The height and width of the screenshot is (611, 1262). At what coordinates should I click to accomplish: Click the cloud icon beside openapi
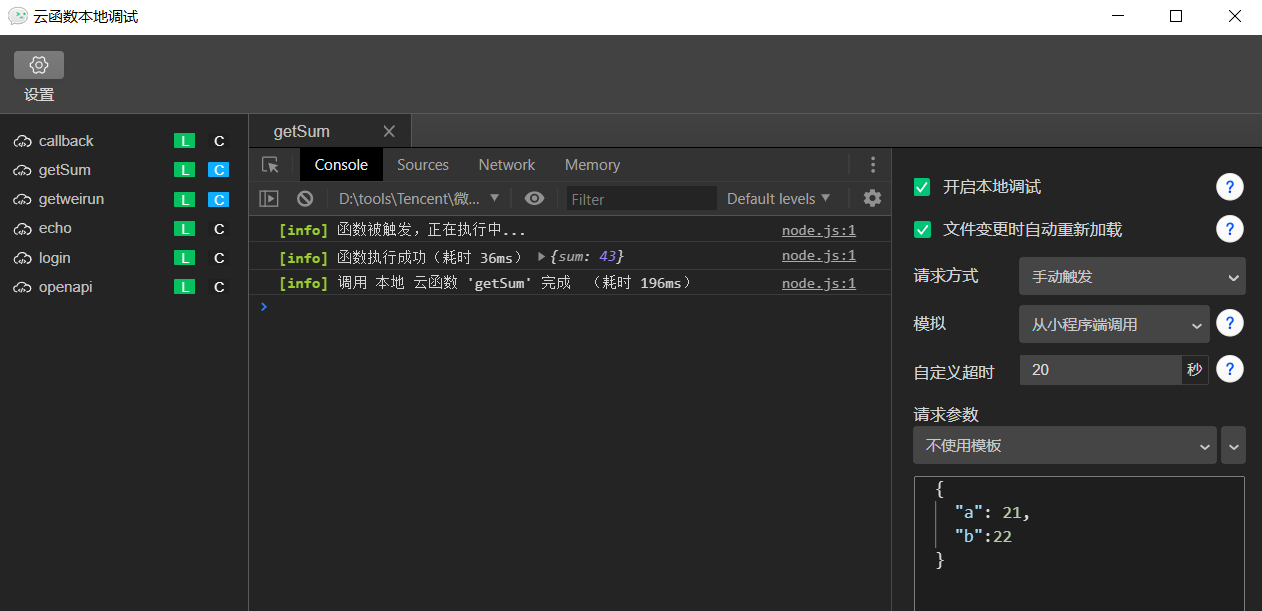(x=22, y=287)
